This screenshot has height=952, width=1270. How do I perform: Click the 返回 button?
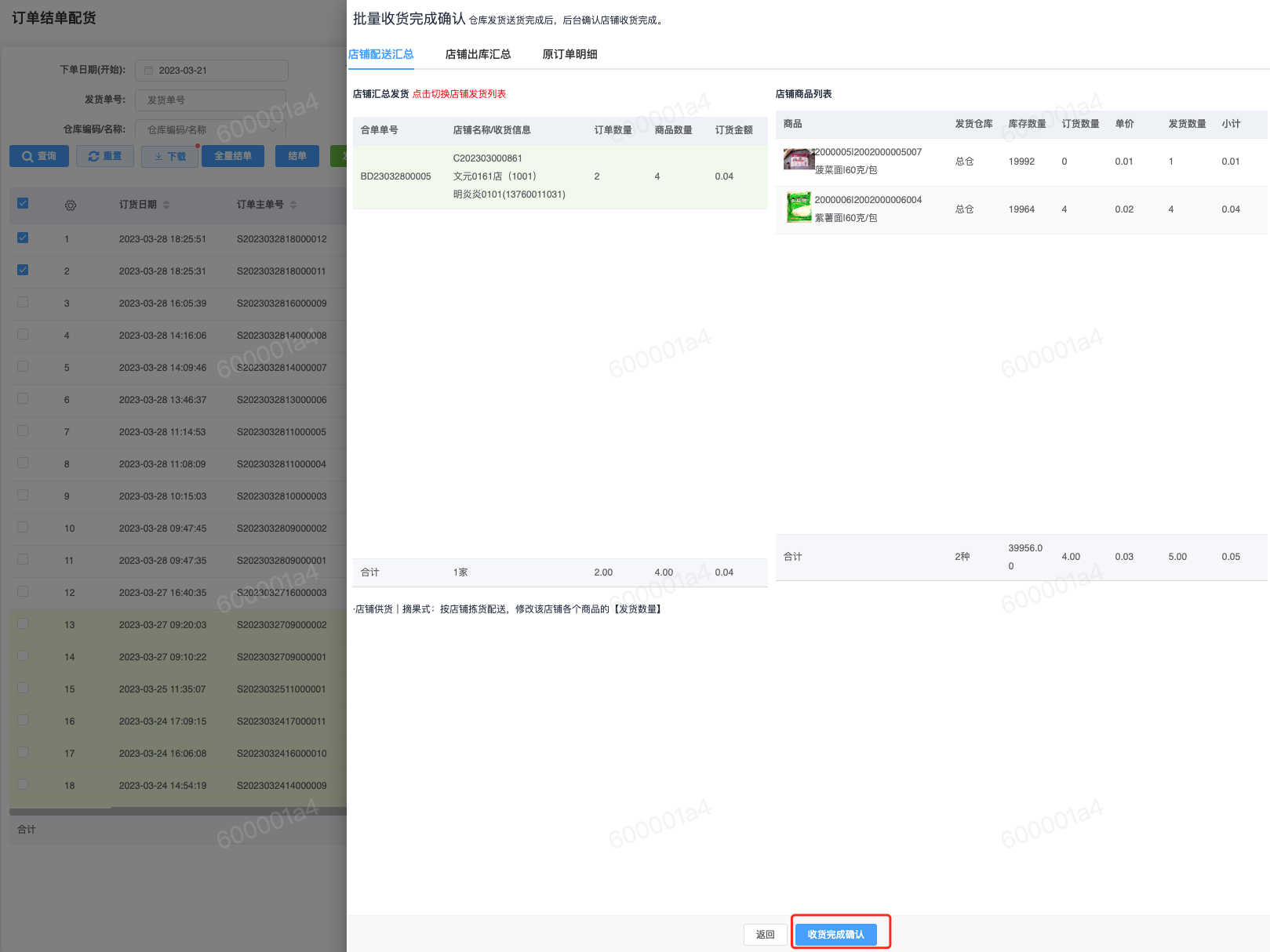[765, 934]
